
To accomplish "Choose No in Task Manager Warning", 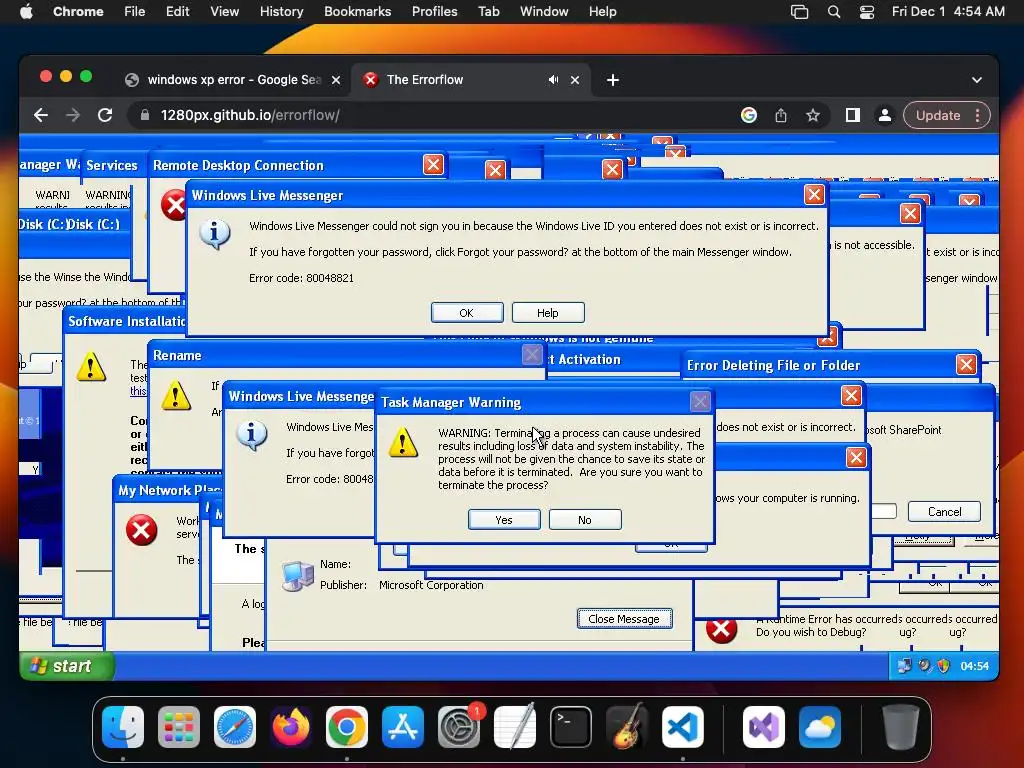I will [x=585, y=520].
